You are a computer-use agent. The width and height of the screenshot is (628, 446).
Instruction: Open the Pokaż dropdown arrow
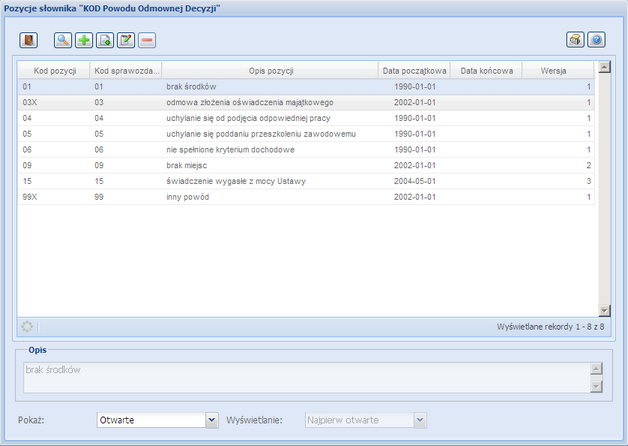click(x=211, y=420)
